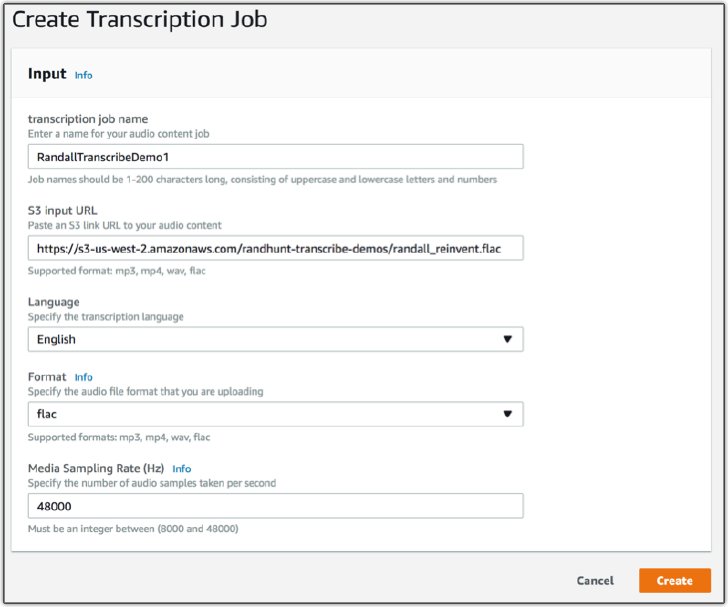
Task: Expand the Format dropdown showing flac
Action: [x=275, y=414]
